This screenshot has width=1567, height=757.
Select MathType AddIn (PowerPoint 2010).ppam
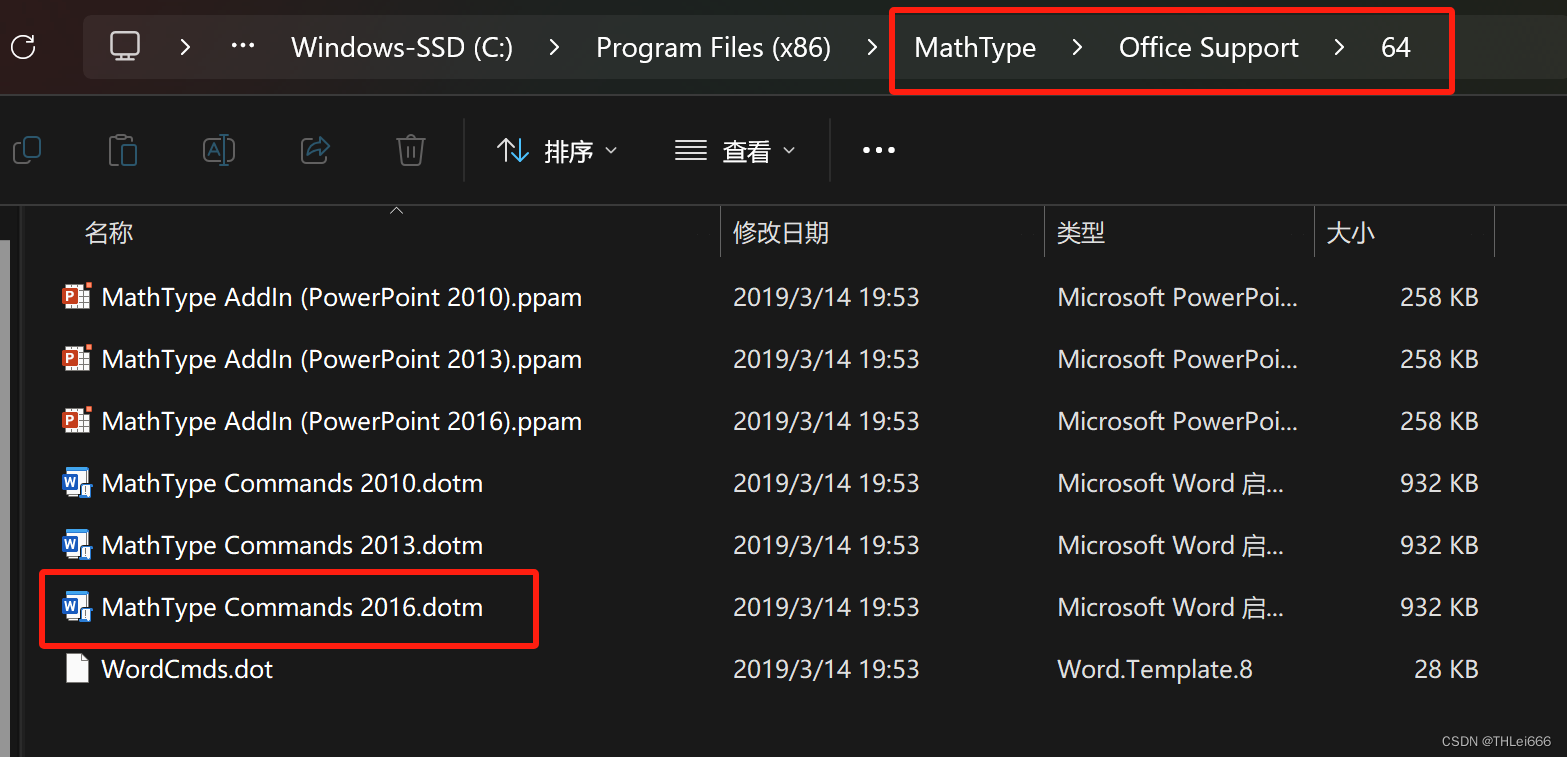(x=342, y=297)
